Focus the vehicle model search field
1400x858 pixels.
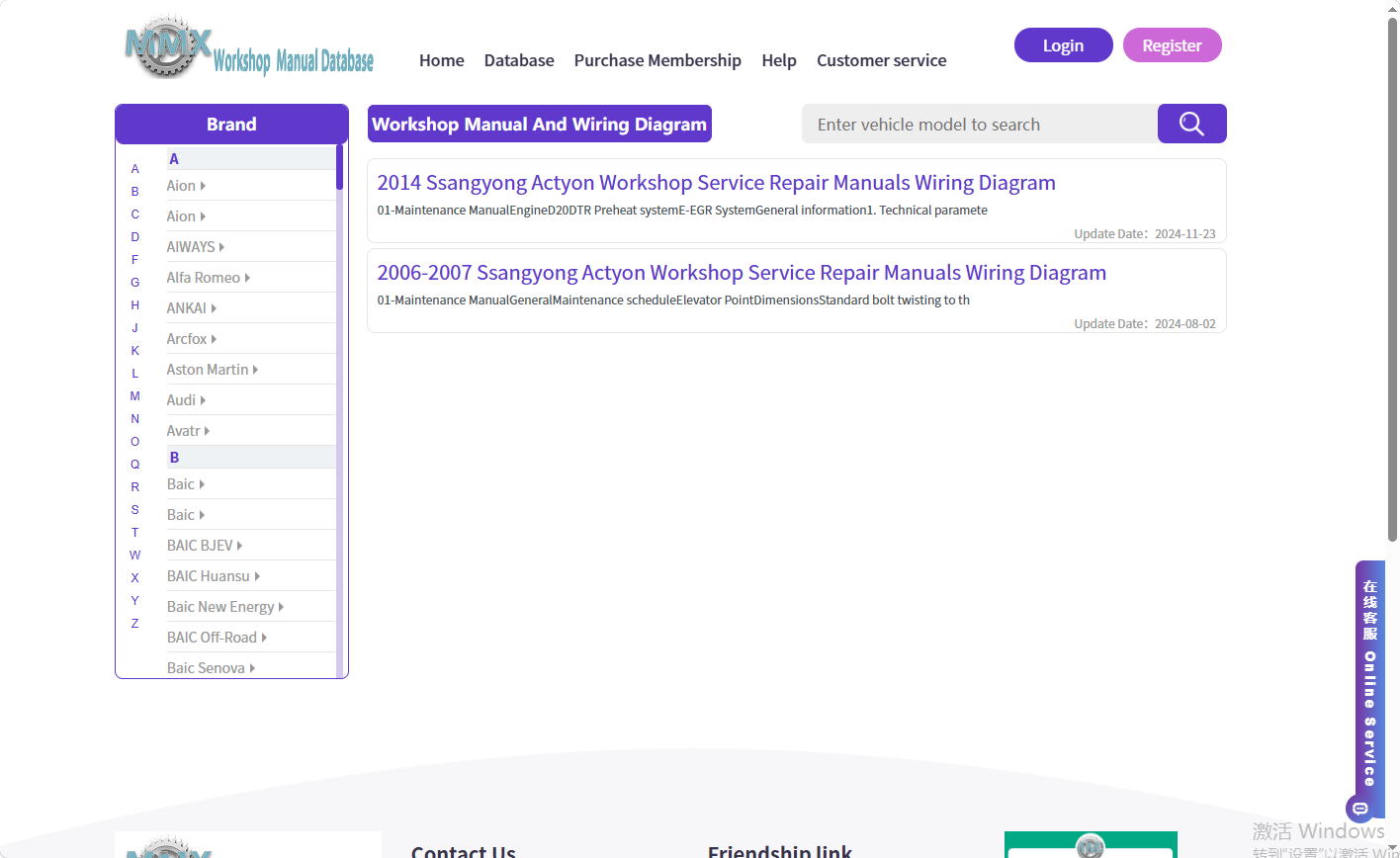980,124
